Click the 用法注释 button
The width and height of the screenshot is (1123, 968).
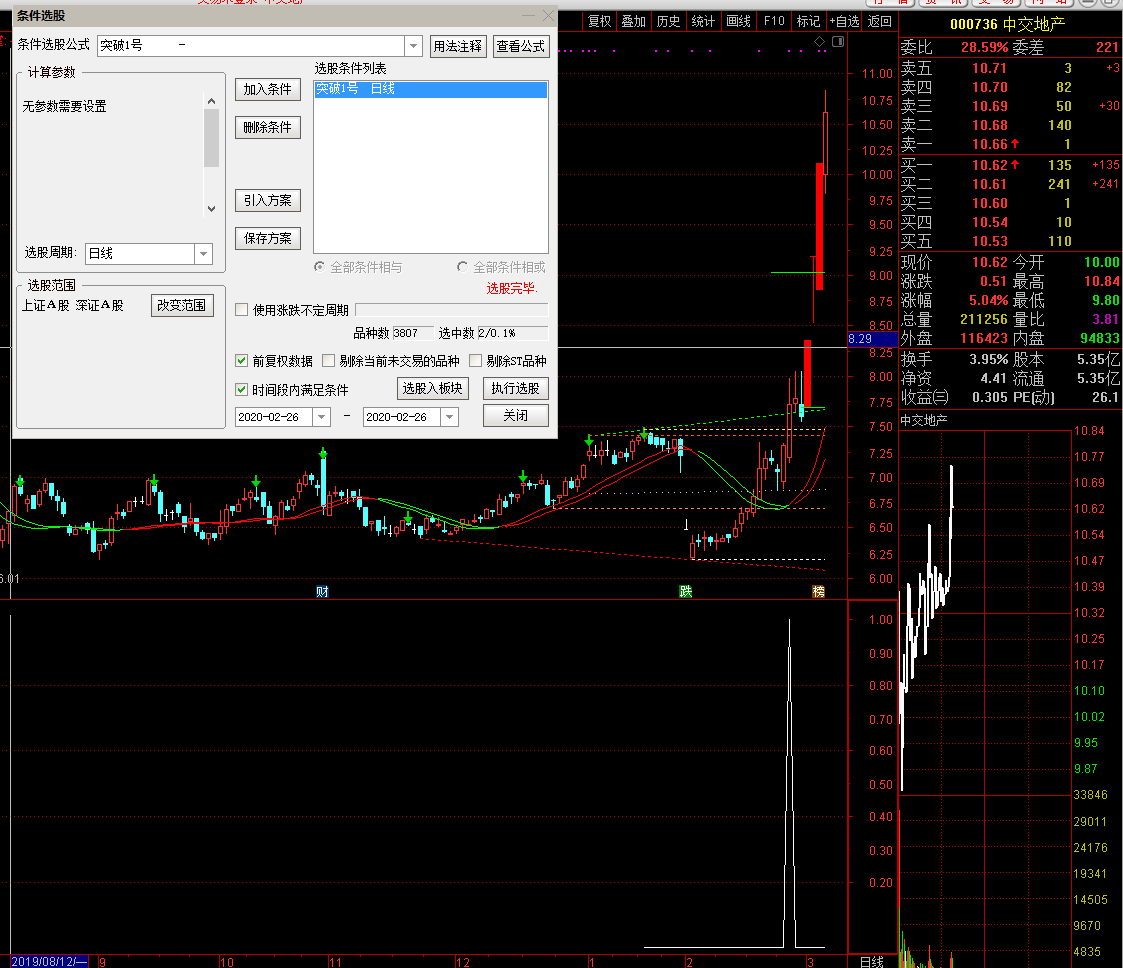click(x=458, y=47)
